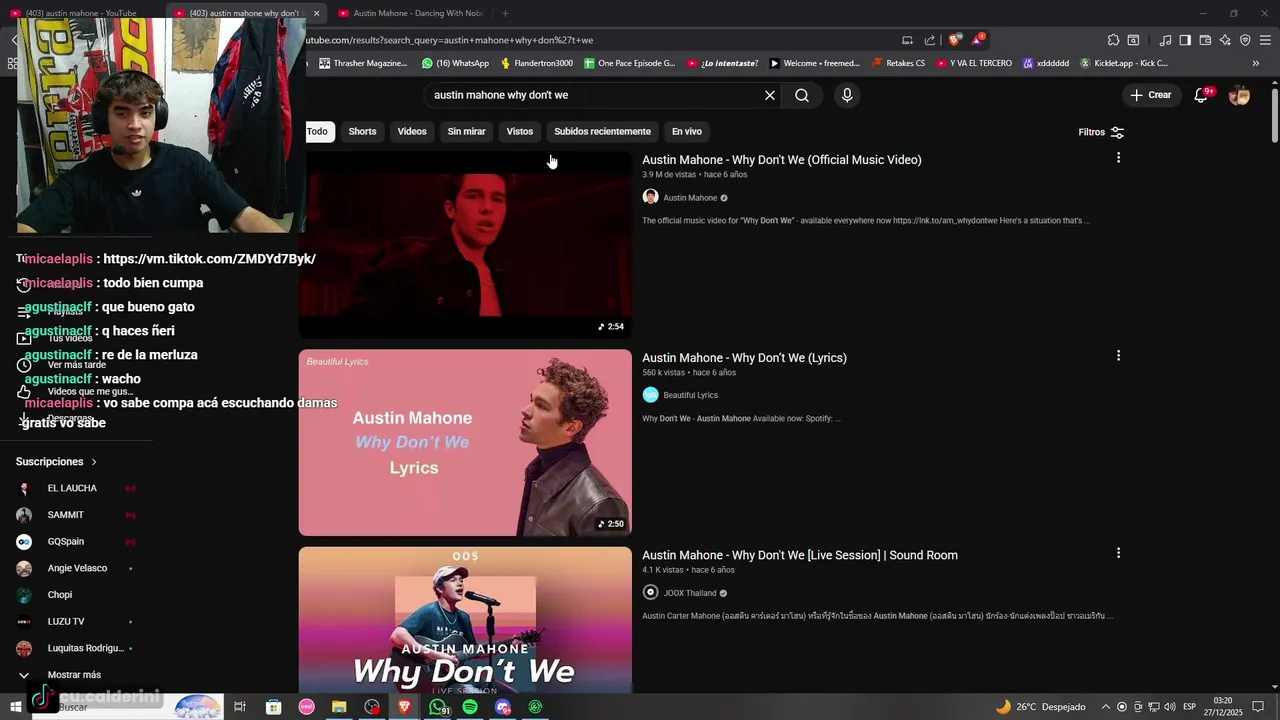Open Microsoft Store taskbar icon

click(x=273, y=707)
